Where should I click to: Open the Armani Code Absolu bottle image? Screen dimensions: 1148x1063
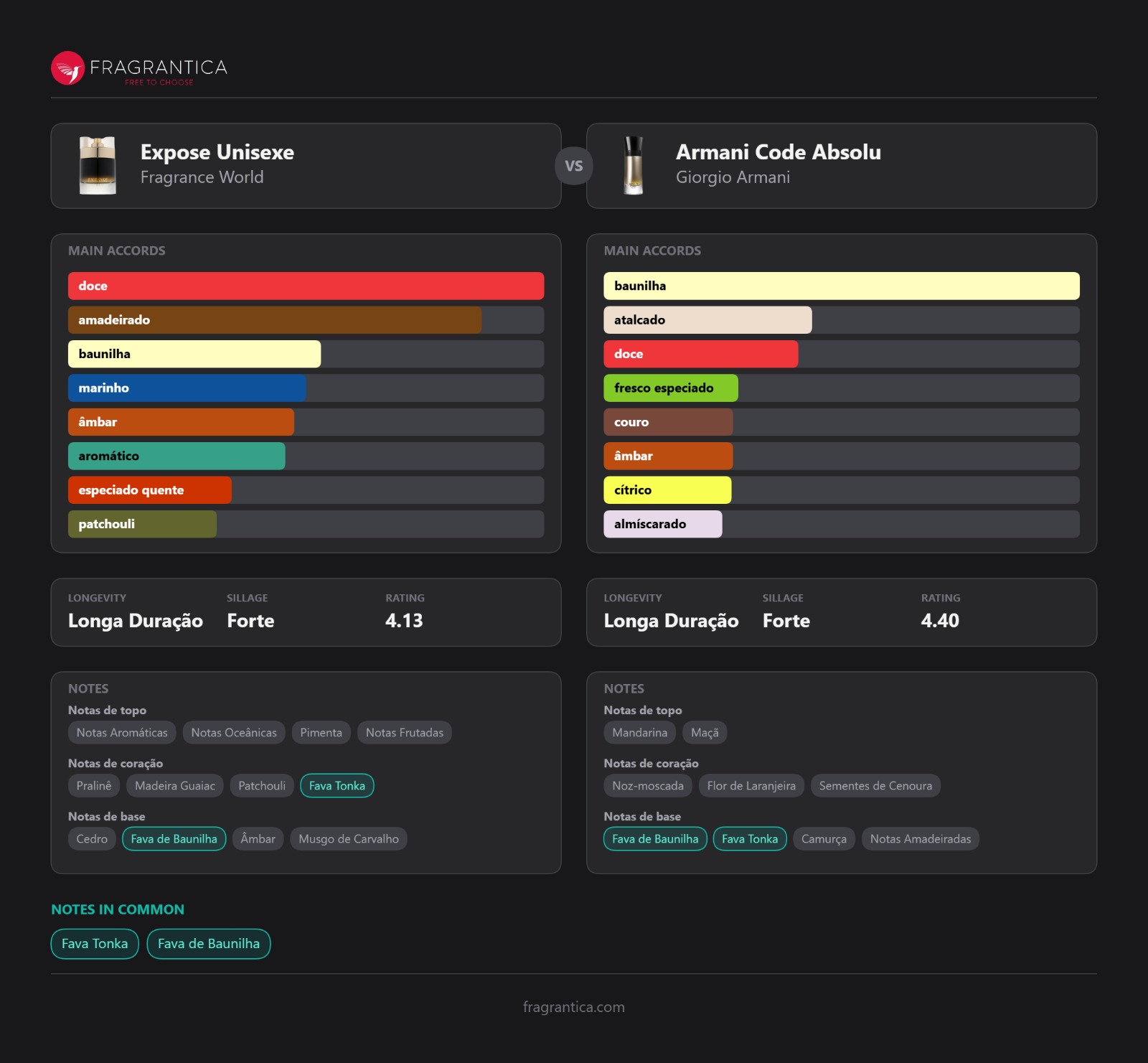coord(633,166)
